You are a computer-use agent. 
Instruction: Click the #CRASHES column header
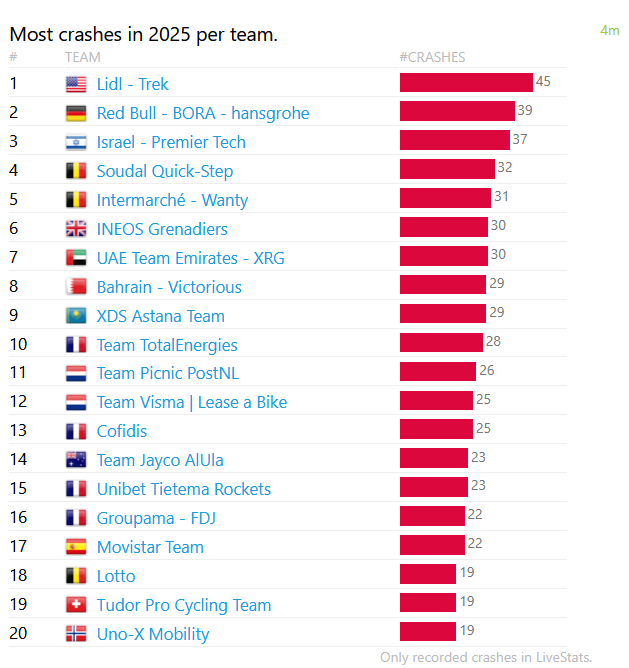pos(432,57)
